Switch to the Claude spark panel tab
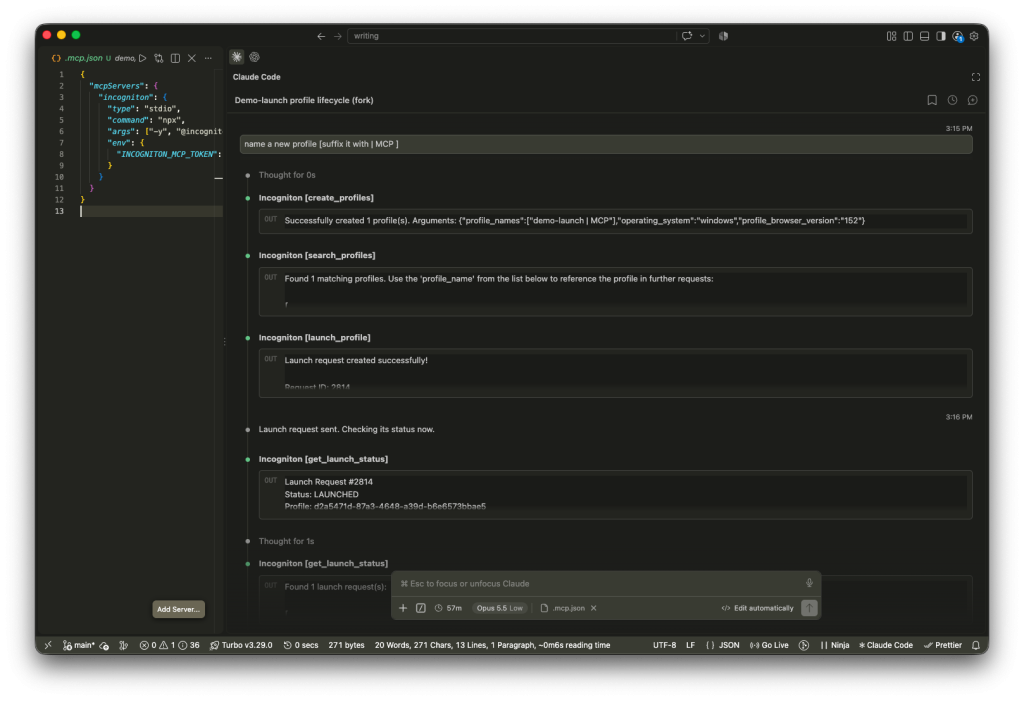This screenshot has width=1024, height=701. click(x=236, y=57)
